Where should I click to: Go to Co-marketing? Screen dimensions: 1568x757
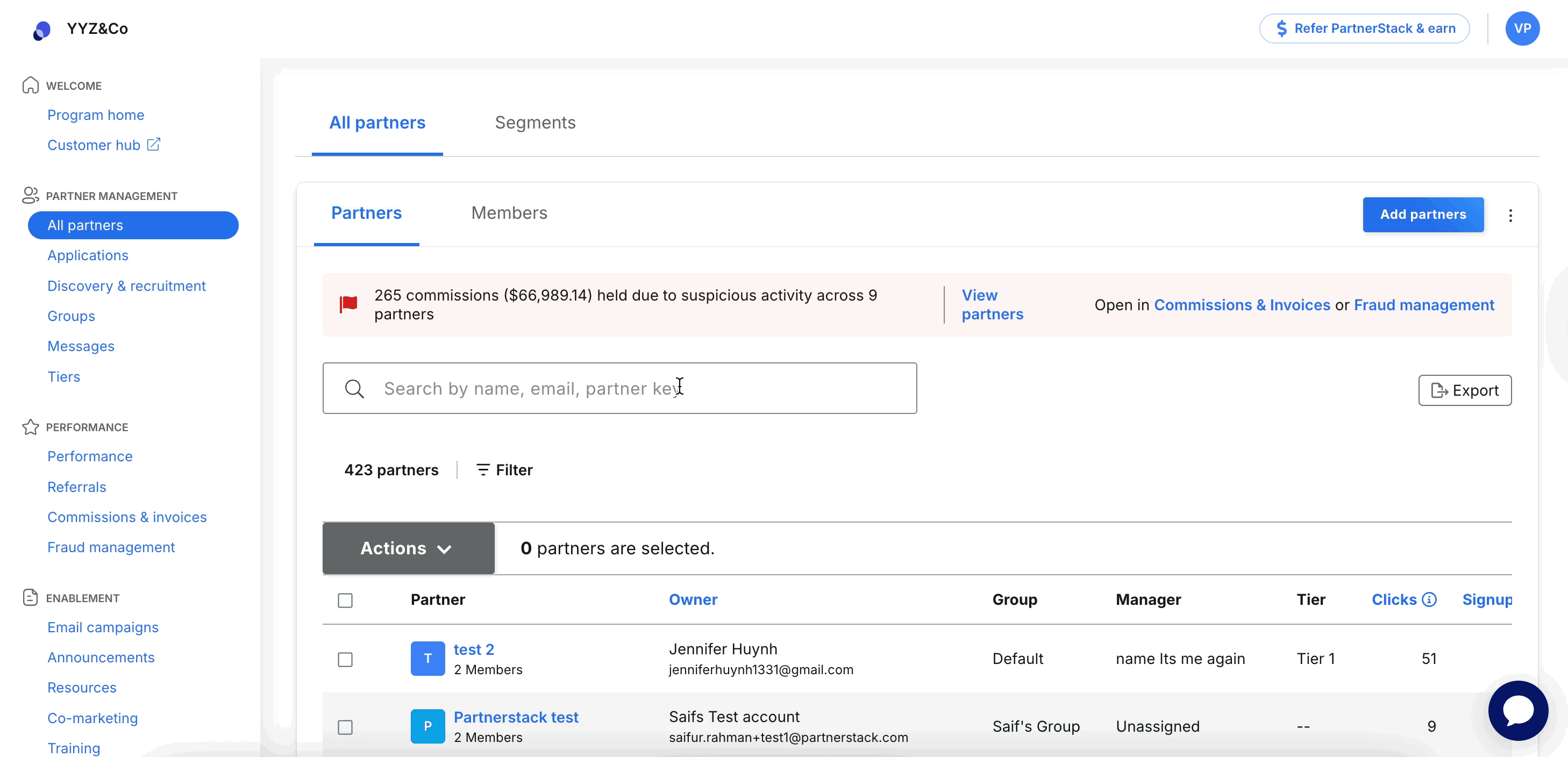(x=92, y=718)
